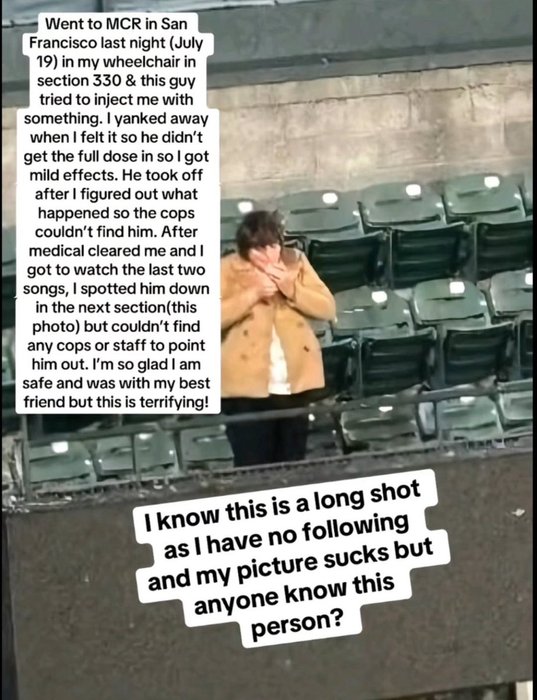Tap the line 'mild effects. He took off'
Image resolution: width=537 pixels, height=700 pixels.
(116, 175)
